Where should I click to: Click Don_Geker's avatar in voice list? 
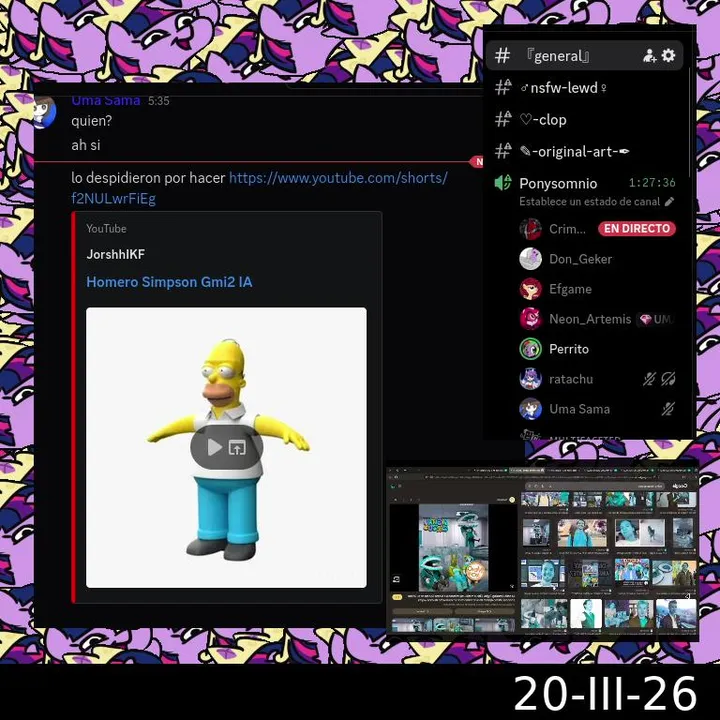tap(530, 259)
